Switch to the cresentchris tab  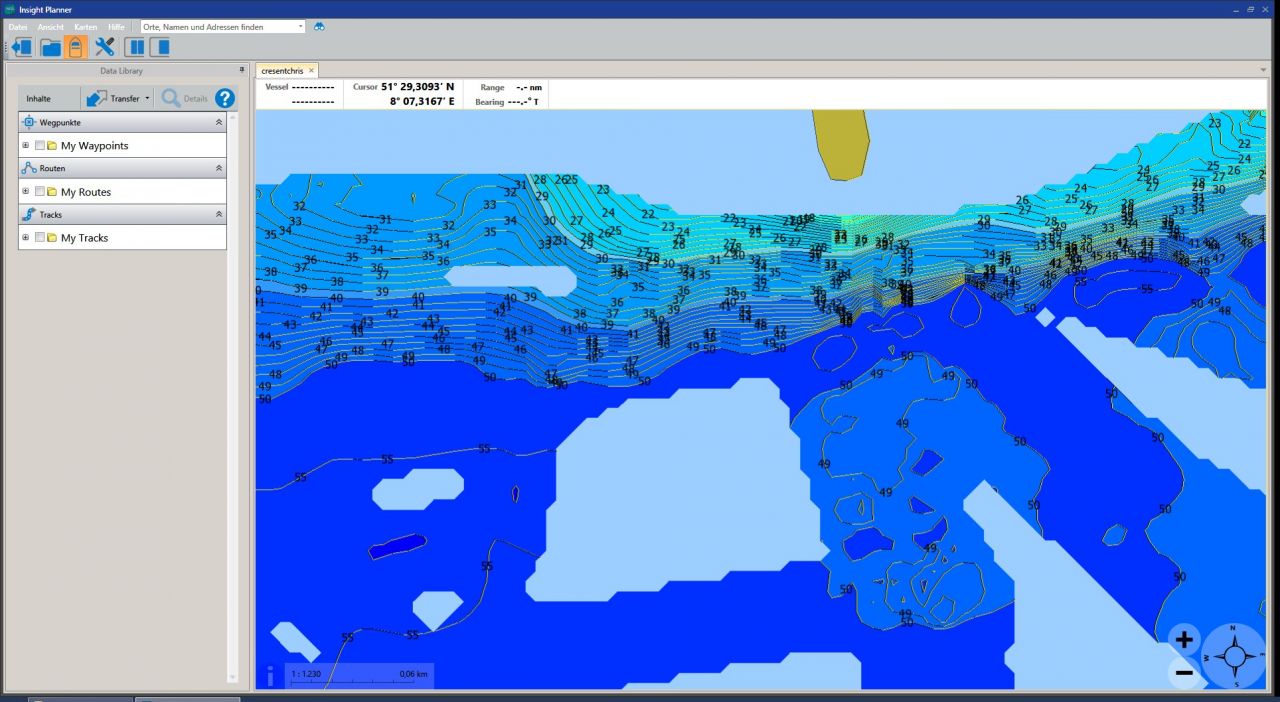282,71
